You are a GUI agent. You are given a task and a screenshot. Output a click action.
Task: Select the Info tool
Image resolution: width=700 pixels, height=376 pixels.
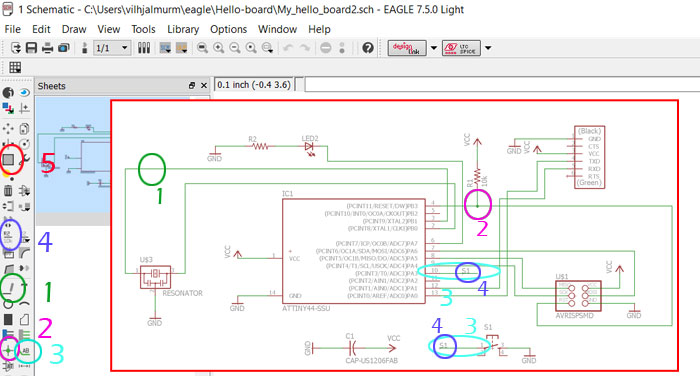[8, 92]
